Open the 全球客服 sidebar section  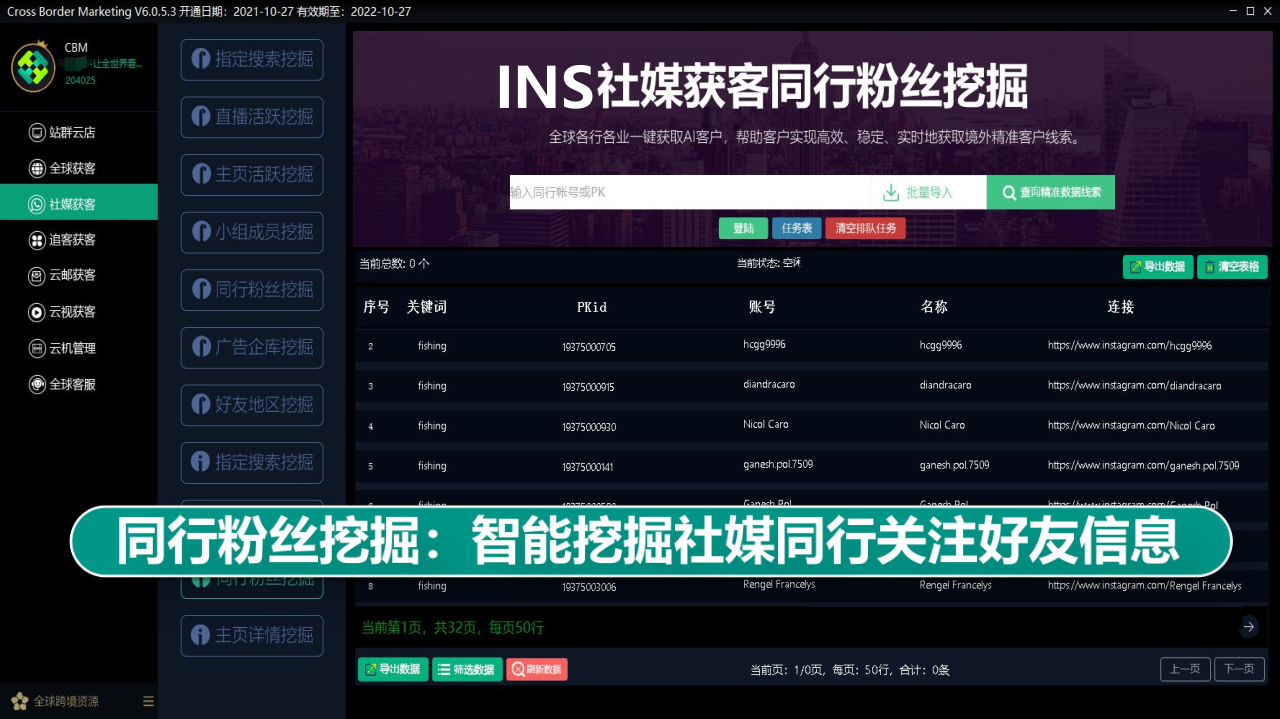pyautogui.click(x=72, y=384)
